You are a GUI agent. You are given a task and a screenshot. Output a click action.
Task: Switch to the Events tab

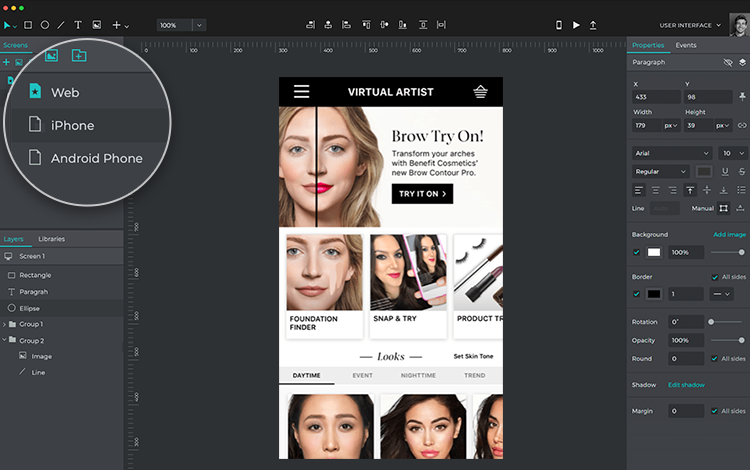tap(686, 45)
